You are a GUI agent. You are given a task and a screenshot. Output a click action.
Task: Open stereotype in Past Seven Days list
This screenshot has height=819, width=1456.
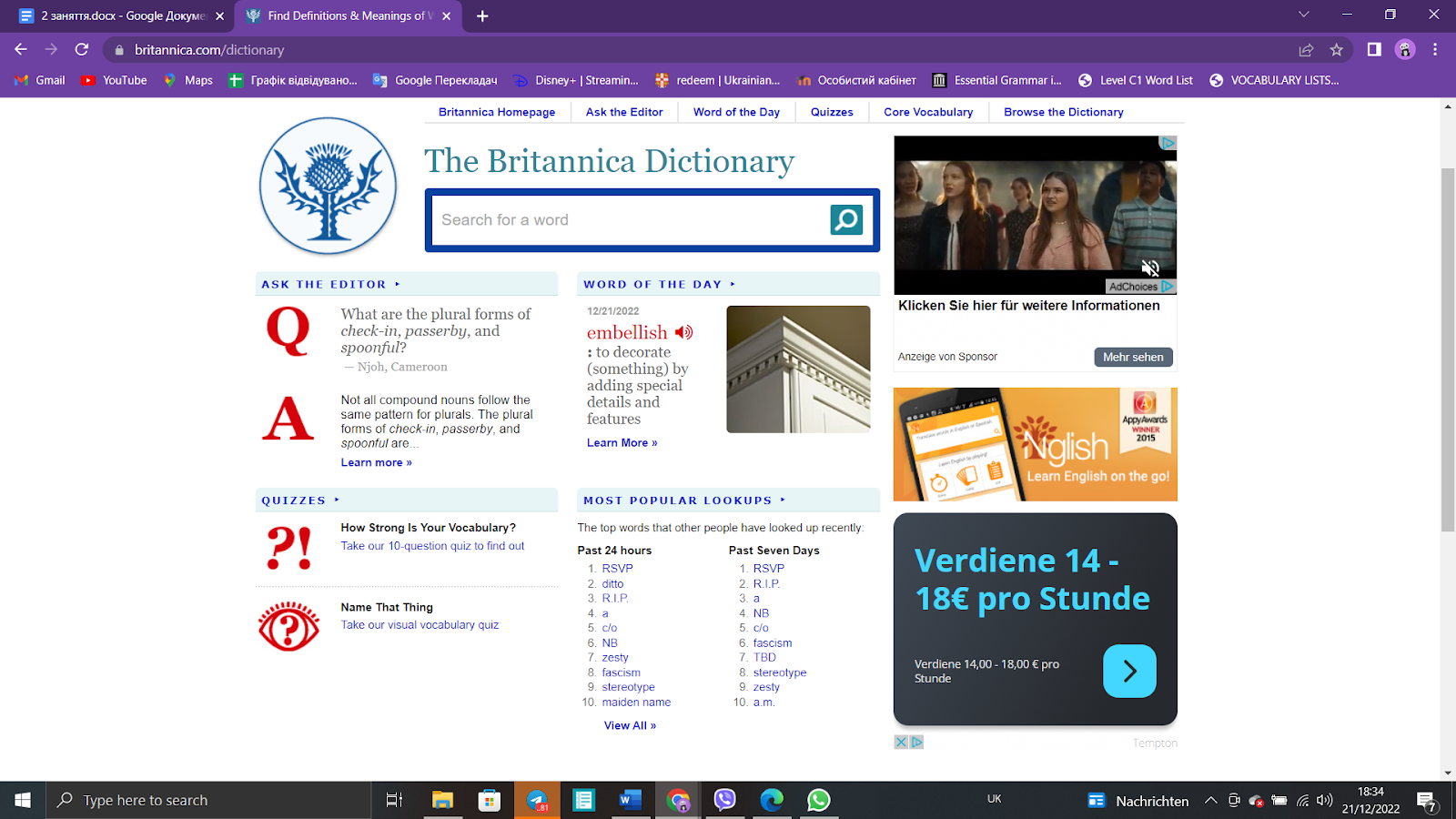click(x=780, y=672)
